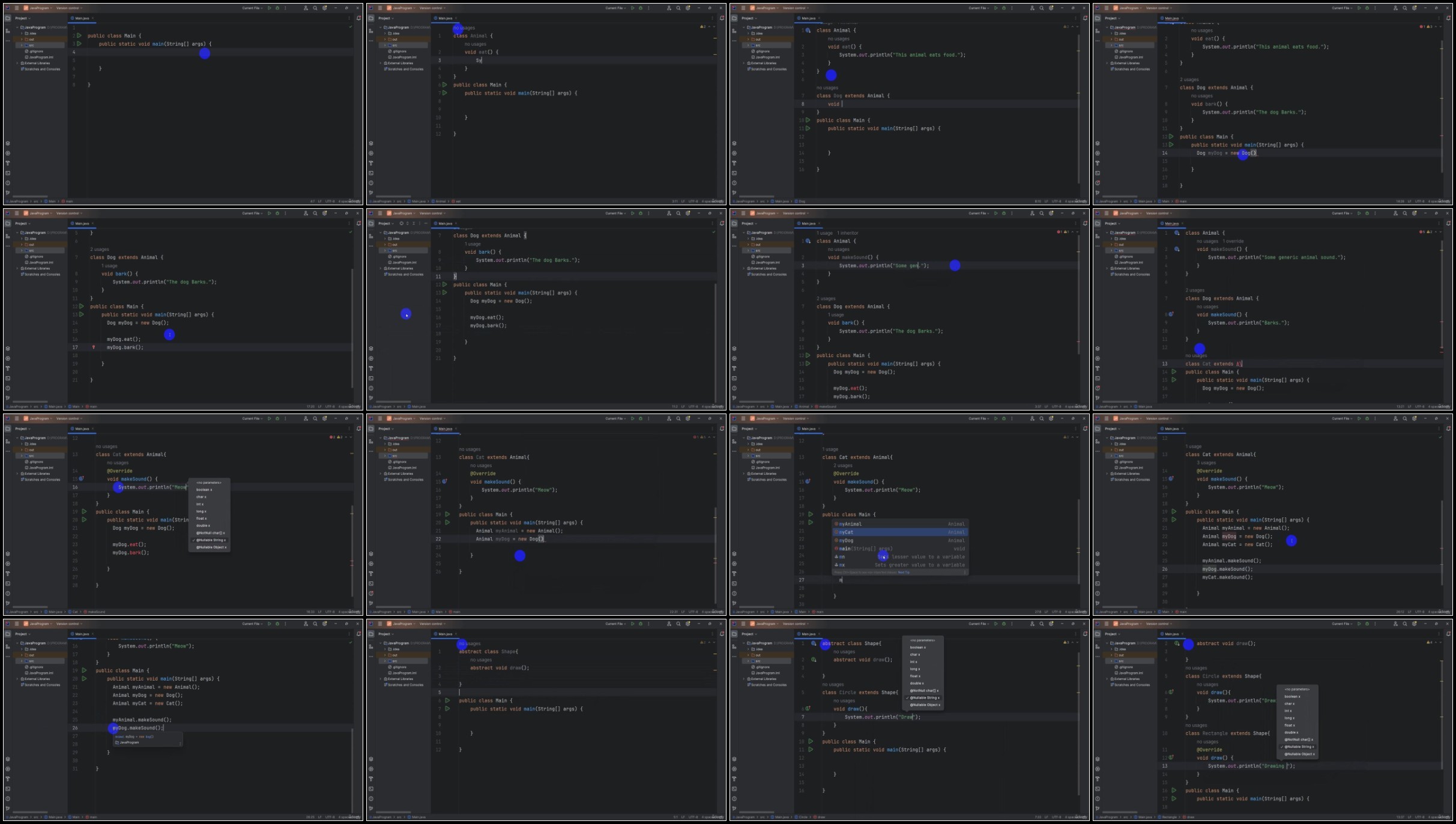
Task: Choose '<no parameters>' in popup above 'Drawing' println
Action: click(1297, 689)
